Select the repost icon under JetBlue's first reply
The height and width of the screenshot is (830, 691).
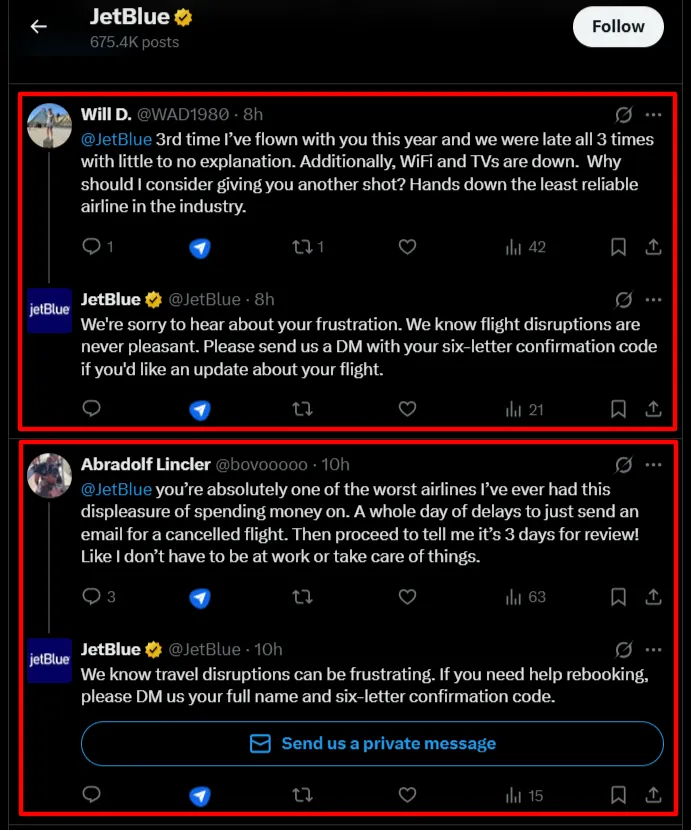click(302, 408)
